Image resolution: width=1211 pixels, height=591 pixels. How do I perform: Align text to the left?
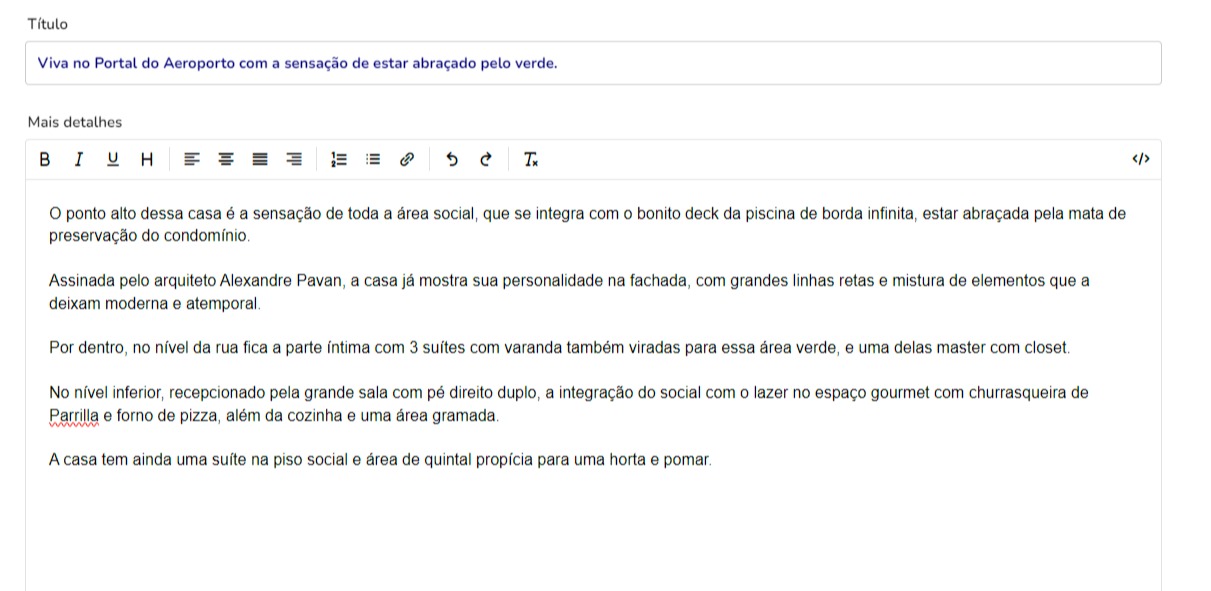pyautogui.click(x=192, y=159)
